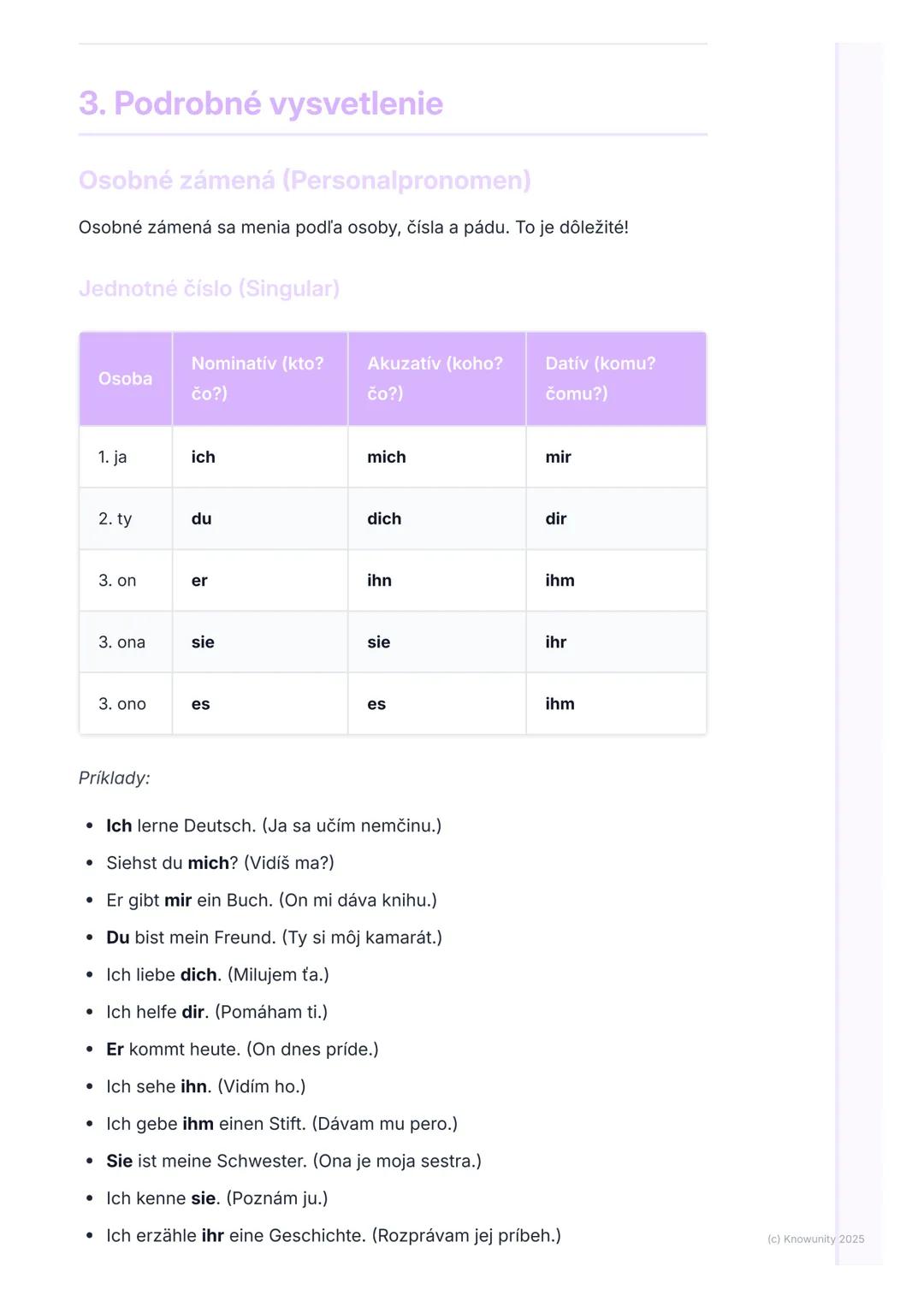The height and width of the screenshot is (1307, 924).
Task: Click the "Nominatív (kto? čo?)" column header
Action: [x=258, y=378]
